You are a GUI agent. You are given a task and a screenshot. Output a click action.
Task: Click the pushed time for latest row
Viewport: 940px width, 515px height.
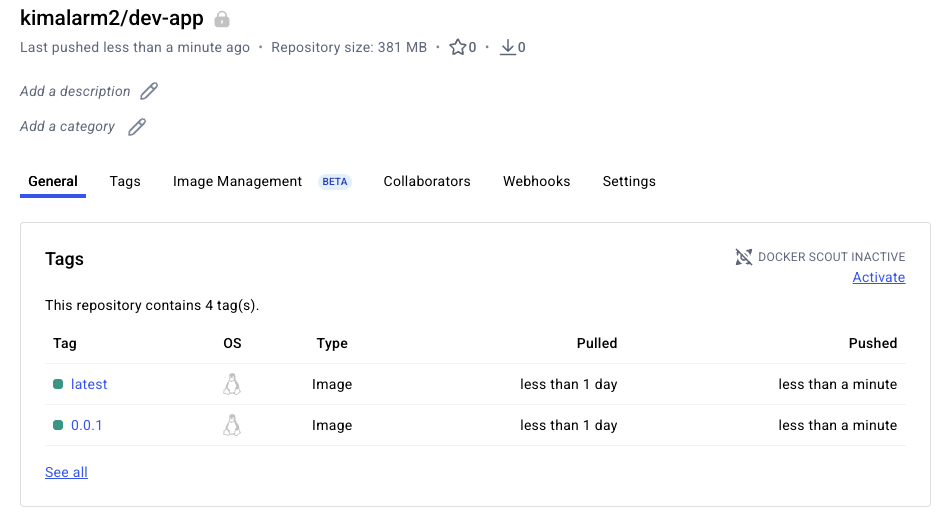click(x=837, y=384)
